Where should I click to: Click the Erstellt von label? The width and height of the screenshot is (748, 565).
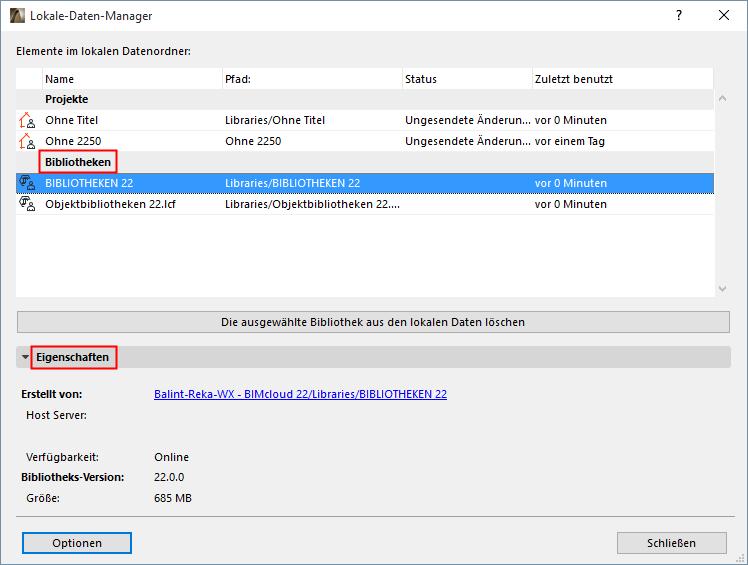52,394
